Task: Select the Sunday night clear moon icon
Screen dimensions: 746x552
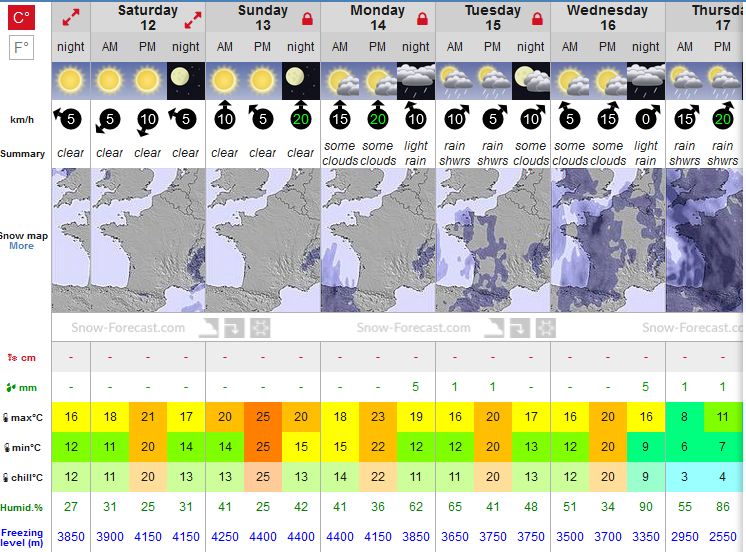Action: pyautogui.click(x=301, y=81)
